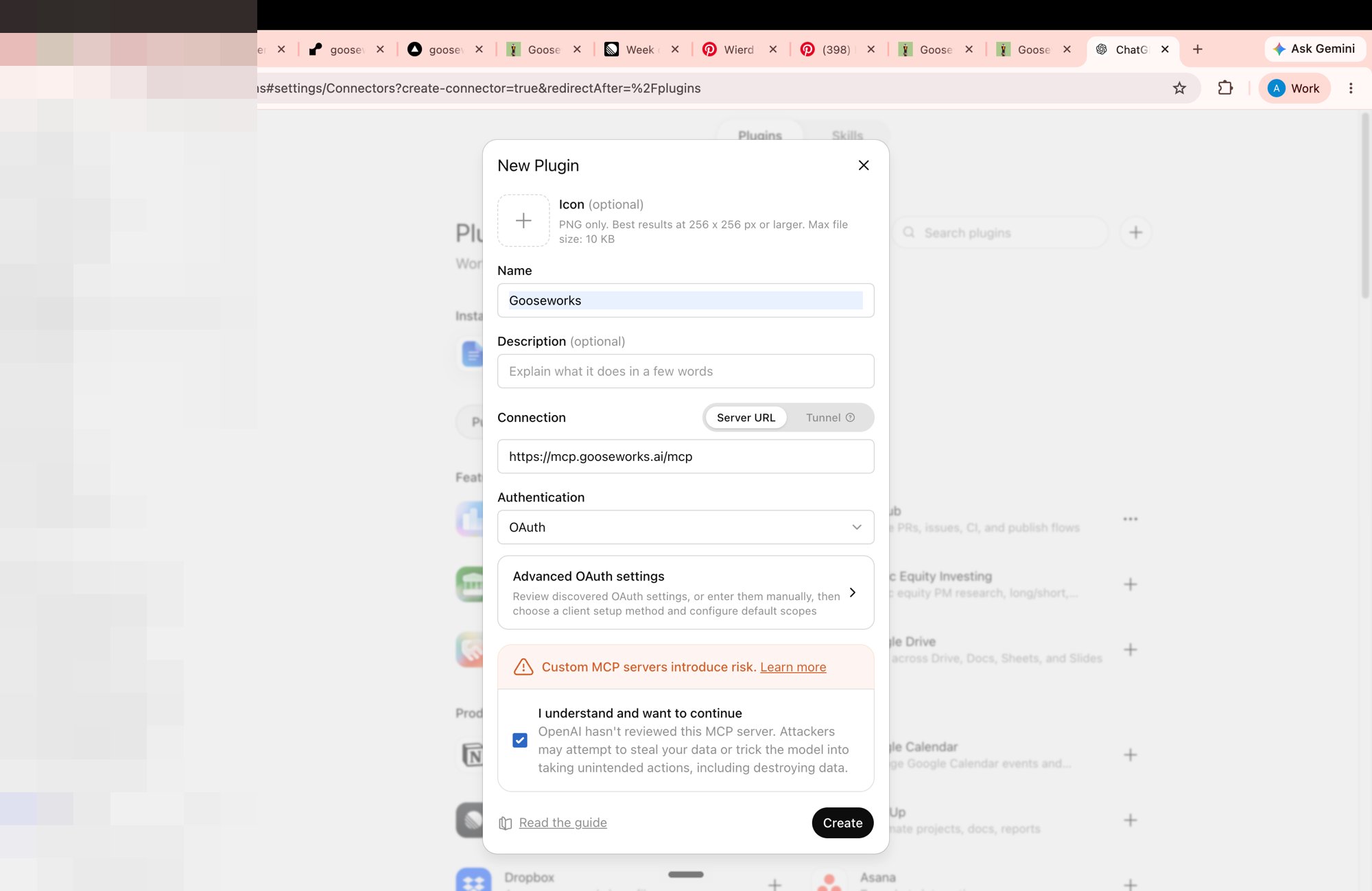Viewport: 1372px width, 891px height.
Task: Open Read the guide link
Action: [x=563, y=822]
